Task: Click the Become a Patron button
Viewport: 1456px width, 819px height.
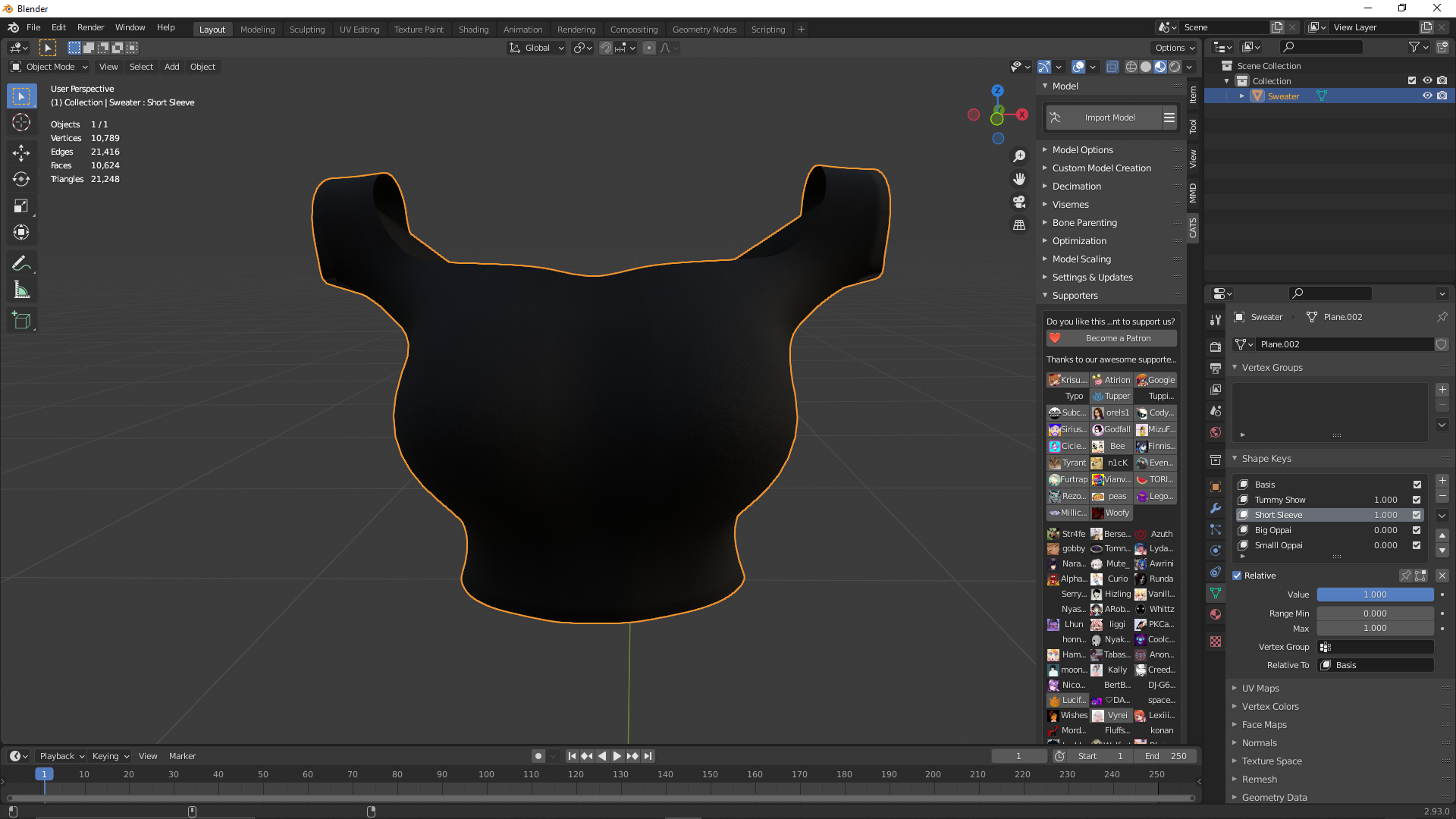Action: coord(1112,338)
